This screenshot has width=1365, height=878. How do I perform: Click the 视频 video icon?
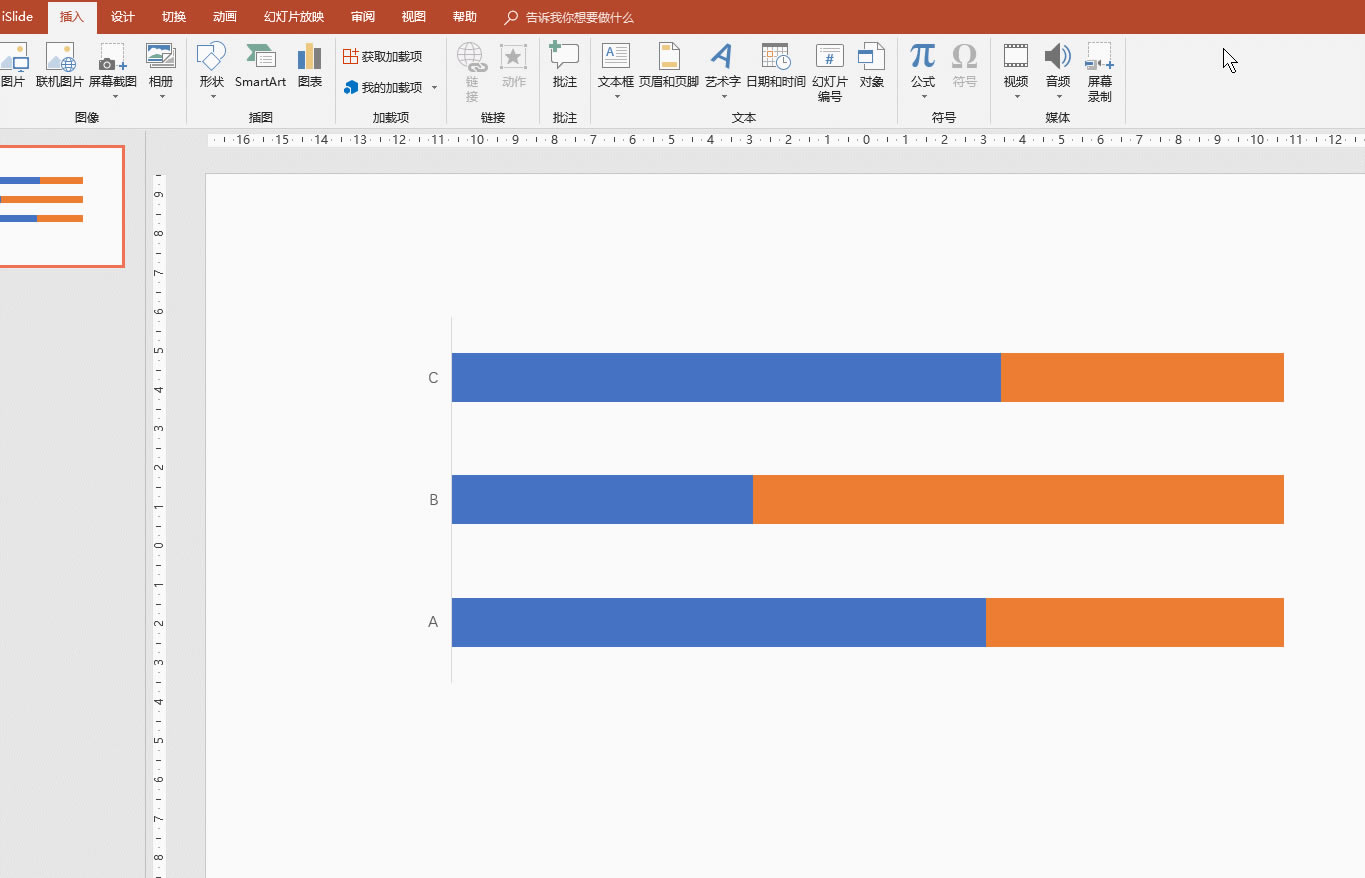pyautogui.click(x=1016, y=57)
